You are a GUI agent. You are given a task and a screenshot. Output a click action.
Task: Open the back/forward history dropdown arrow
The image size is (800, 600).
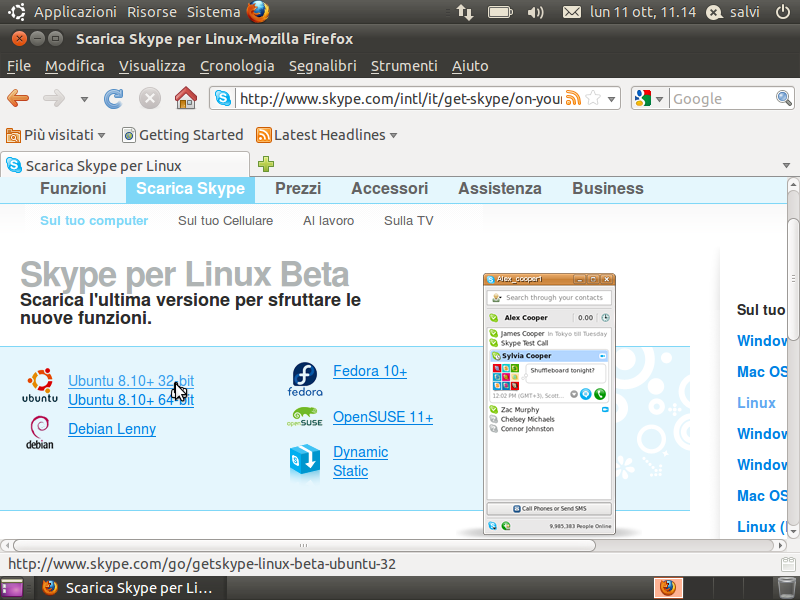84,99
